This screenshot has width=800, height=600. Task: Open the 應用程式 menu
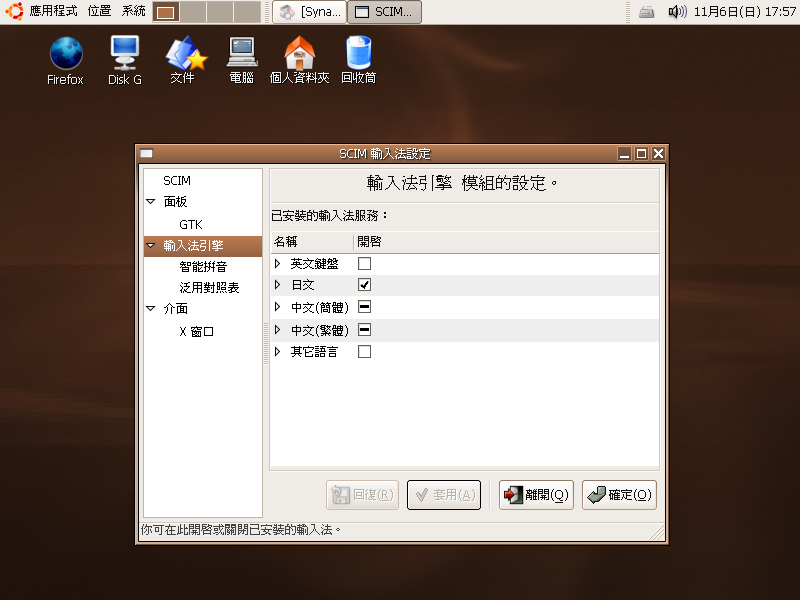tap(54, 11)
